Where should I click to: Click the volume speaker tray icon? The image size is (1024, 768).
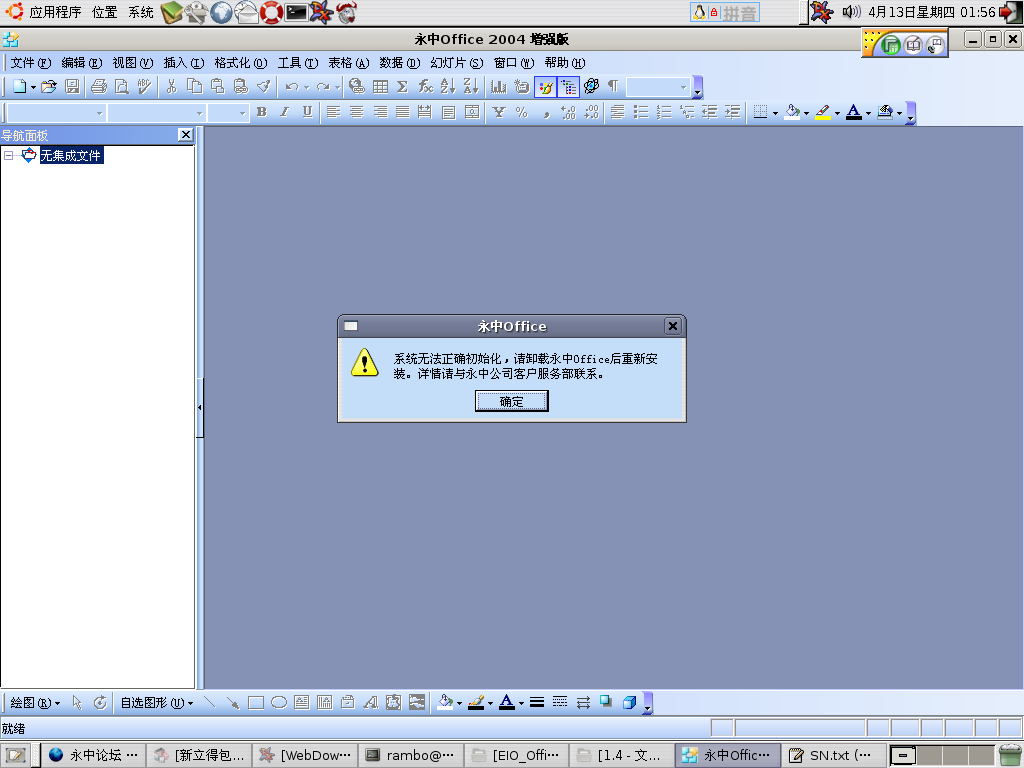pos(851,12)
